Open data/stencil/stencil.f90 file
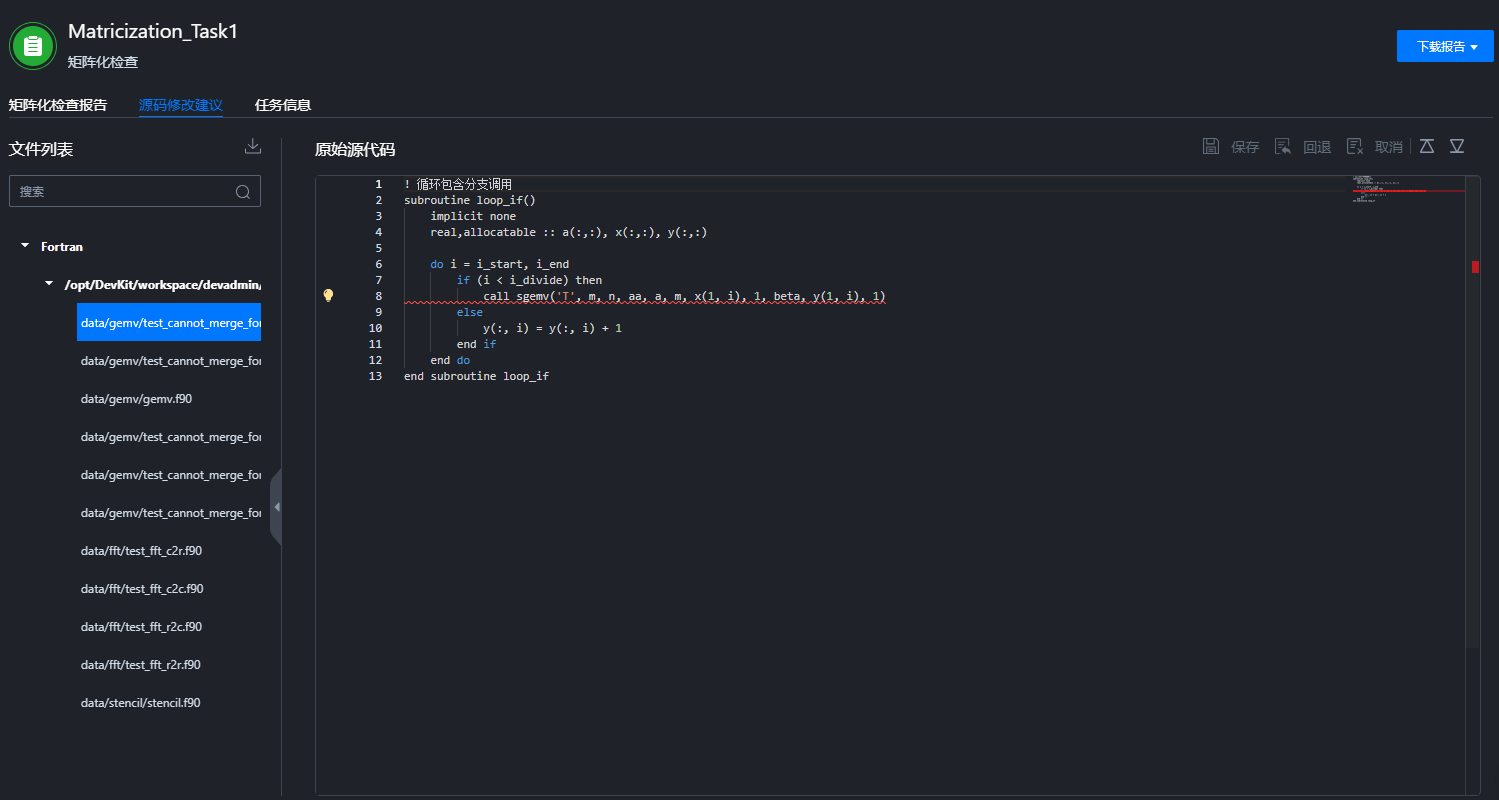 click(x=140, y=702)
